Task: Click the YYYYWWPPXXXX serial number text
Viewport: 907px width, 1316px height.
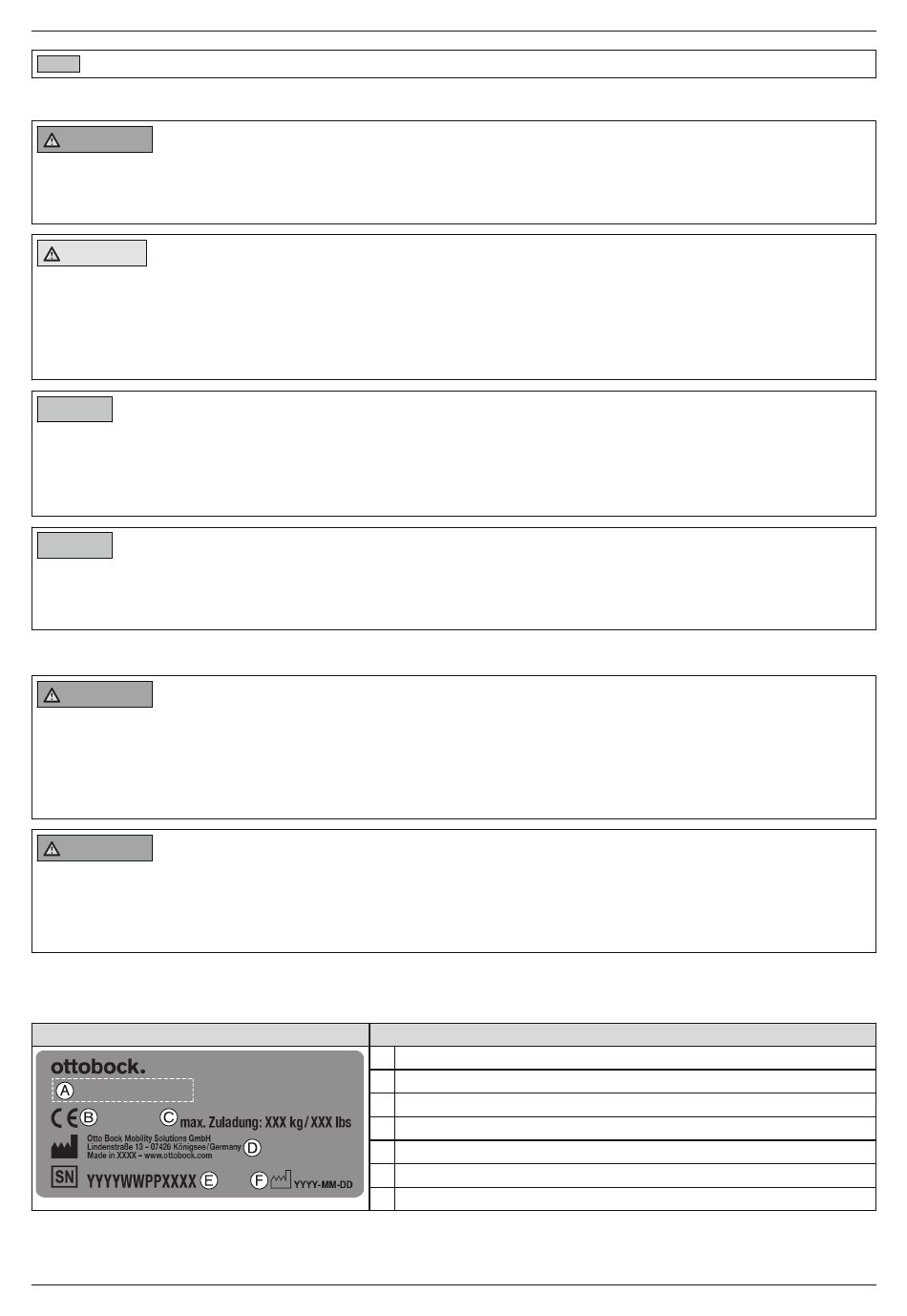Action: pos(141,1181)
